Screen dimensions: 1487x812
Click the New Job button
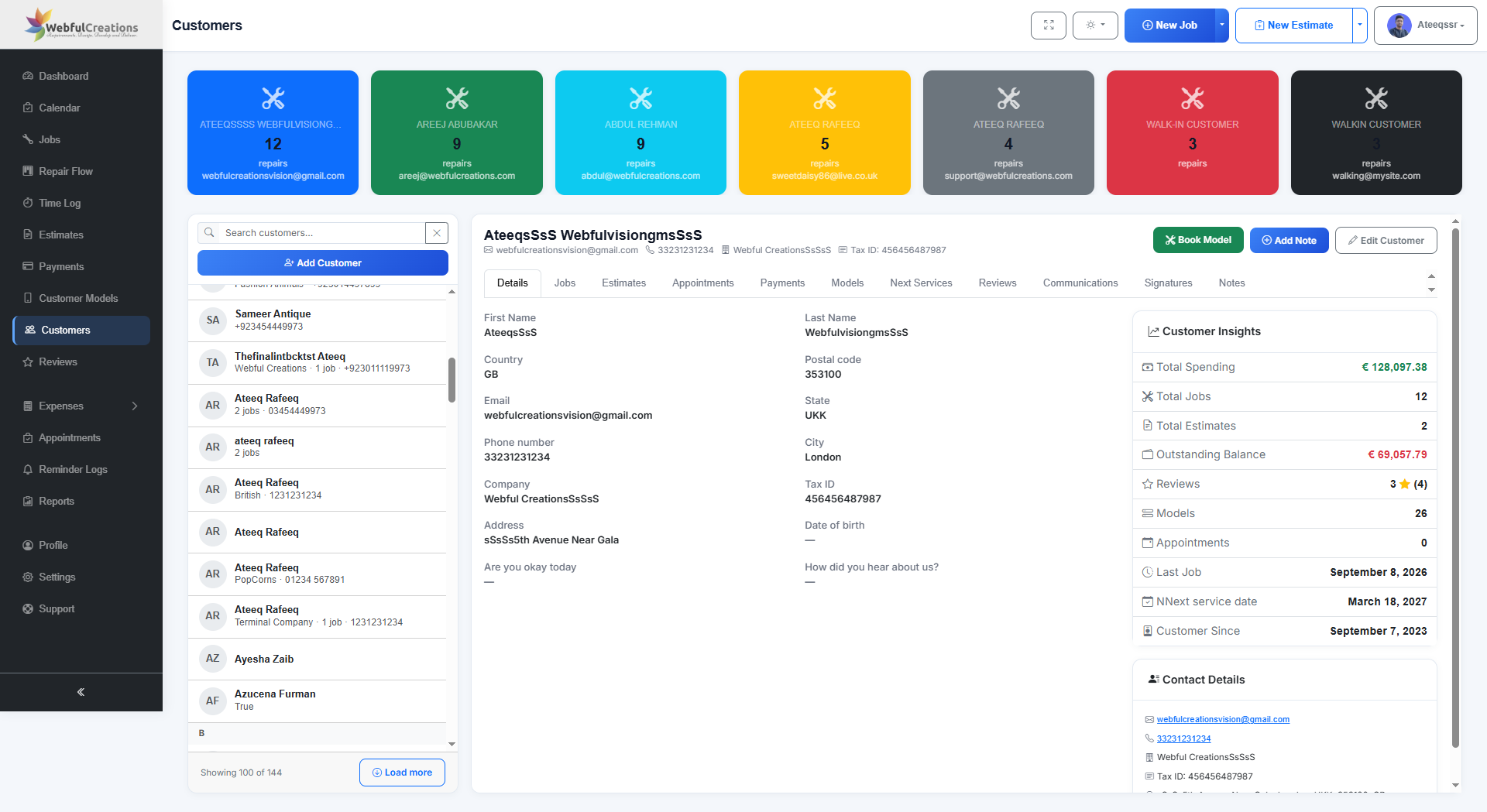click(x=1169, y=26)
